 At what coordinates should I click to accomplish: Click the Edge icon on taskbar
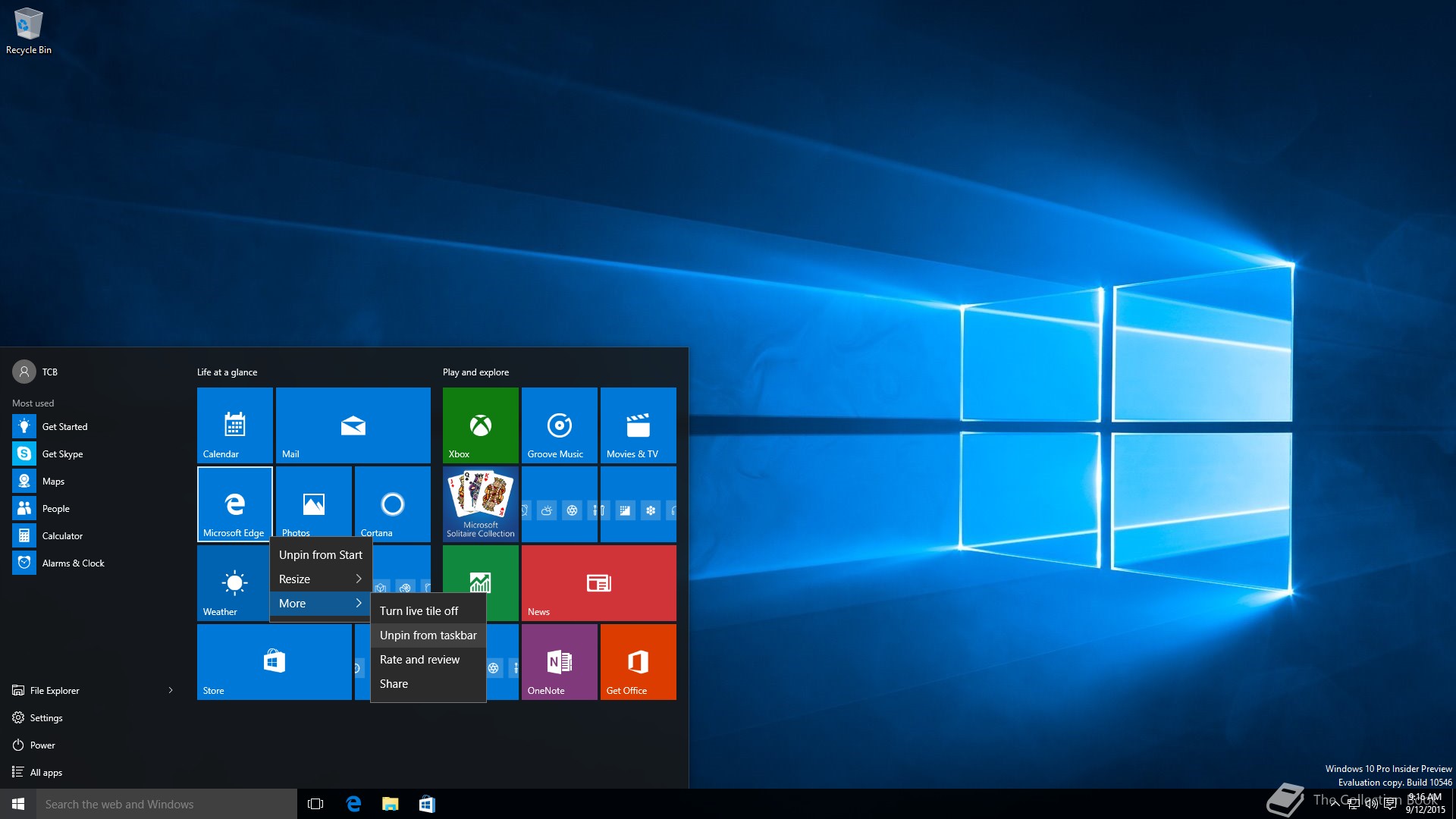click(x=353, y=804)
